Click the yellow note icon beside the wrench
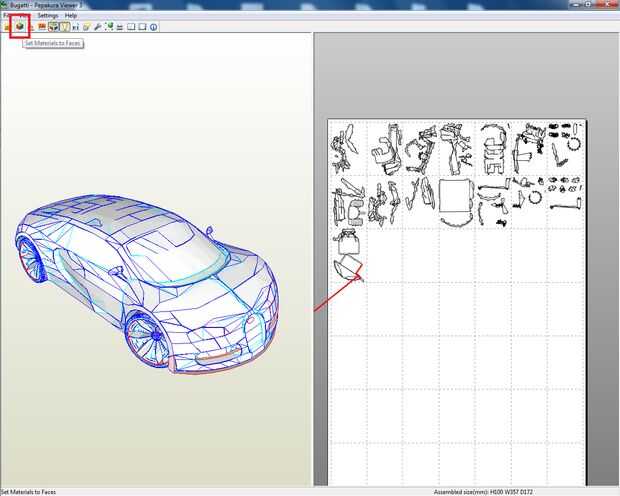The image size is (620, 496). click(86, 27)
